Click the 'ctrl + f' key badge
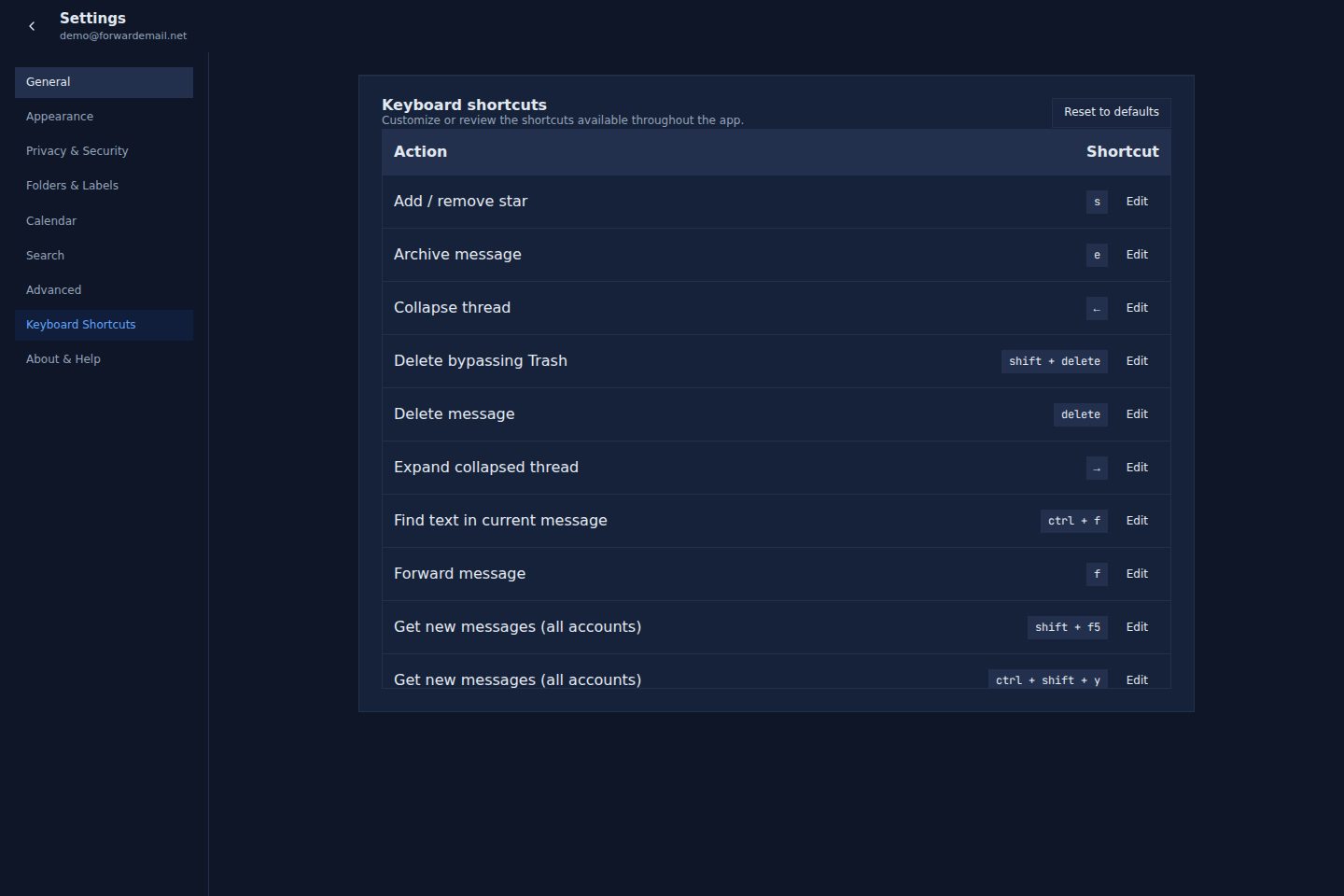The image size is (1344, 896). (1074, 521)
